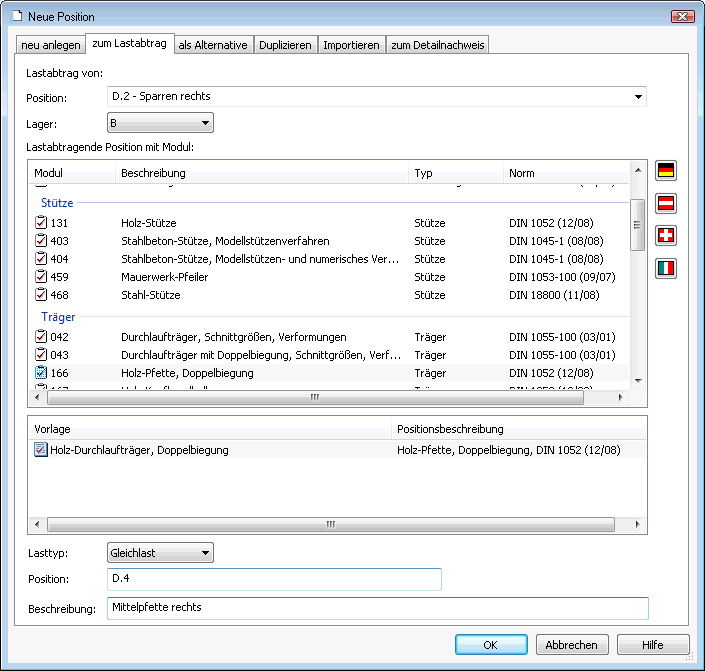The height and width of the screenshot is (671, 705).
Task: Select the Austrian flag norm filter
Action: click(x=666, y=203)
